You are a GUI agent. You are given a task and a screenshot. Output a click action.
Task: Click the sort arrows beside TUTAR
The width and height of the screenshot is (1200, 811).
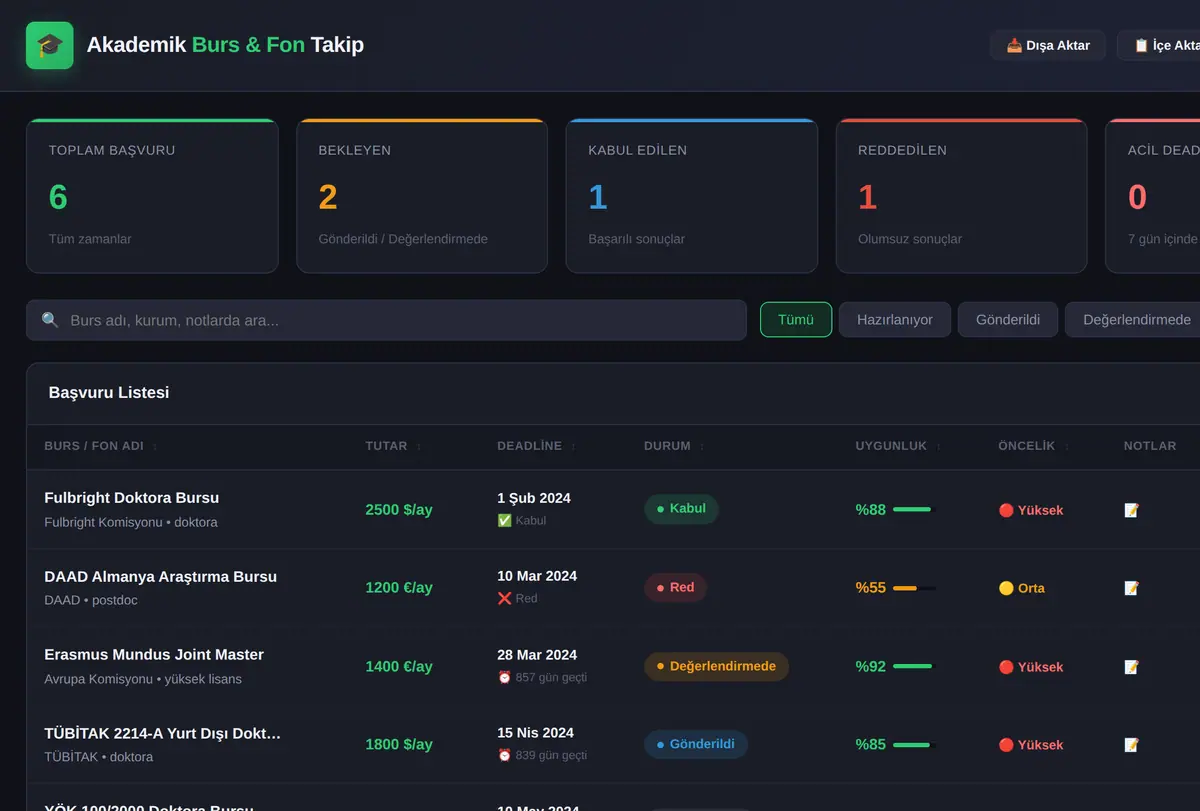[419, 446]
